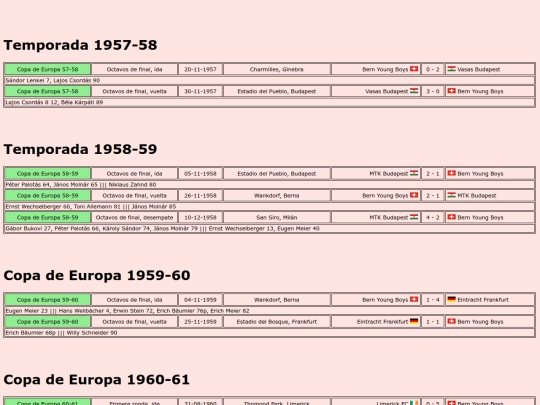540x405 pixels.
Task: Click 'MTK Budapest' home team, 10-12-1958 row
Action: (x=388, y=217)
